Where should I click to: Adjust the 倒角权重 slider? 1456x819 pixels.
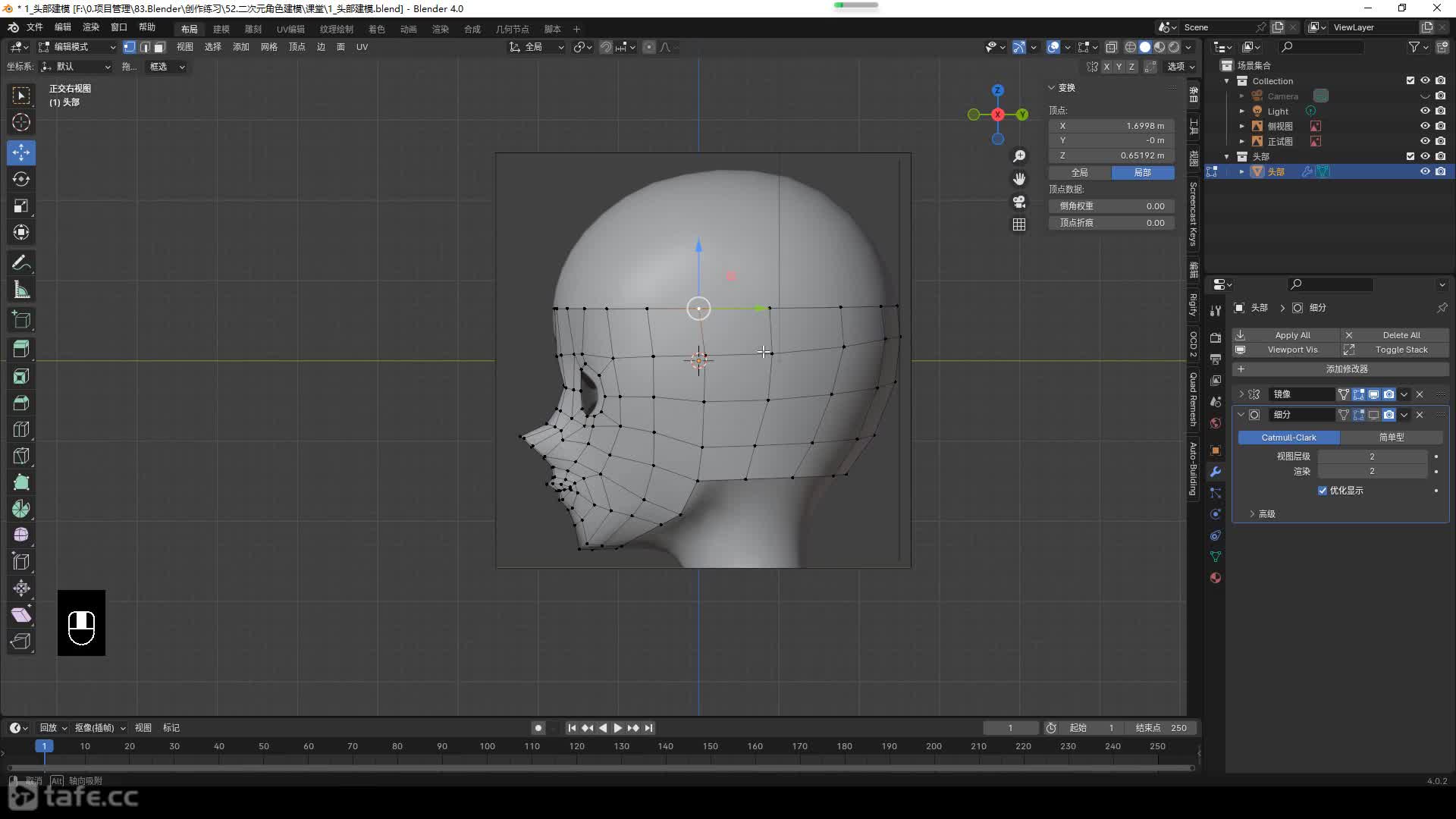[x=1112, y=206]
